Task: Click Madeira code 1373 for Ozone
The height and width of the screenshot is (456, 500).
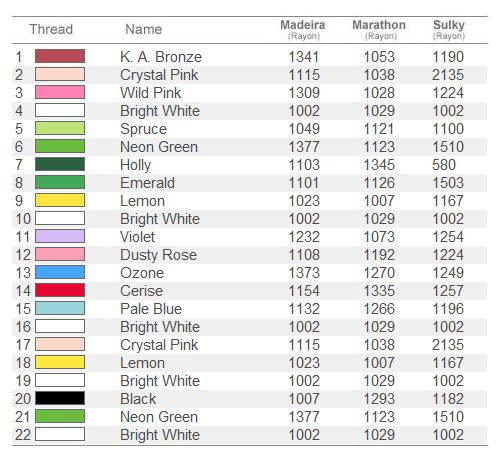Action: tap(304, 273)
